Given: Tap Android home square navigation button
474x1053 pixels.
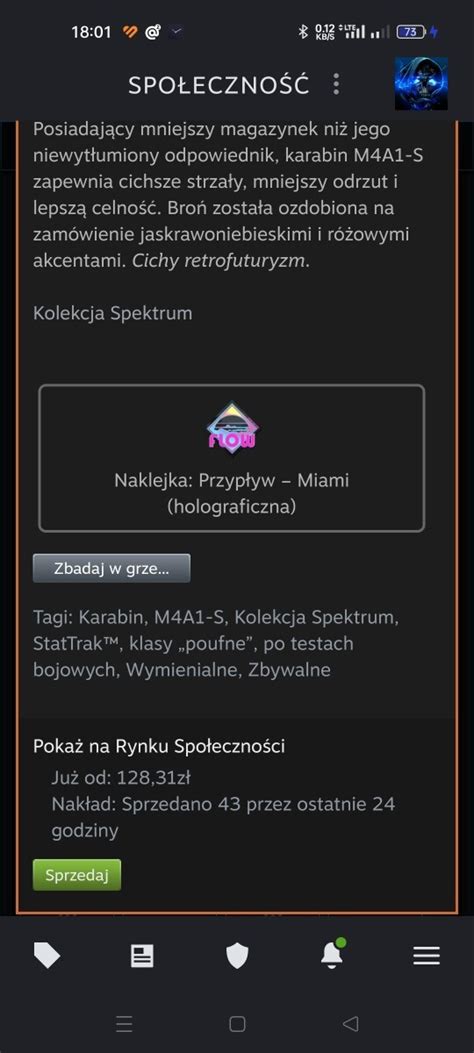Looking at the screenshot, I should click(x=237, y=1023).
